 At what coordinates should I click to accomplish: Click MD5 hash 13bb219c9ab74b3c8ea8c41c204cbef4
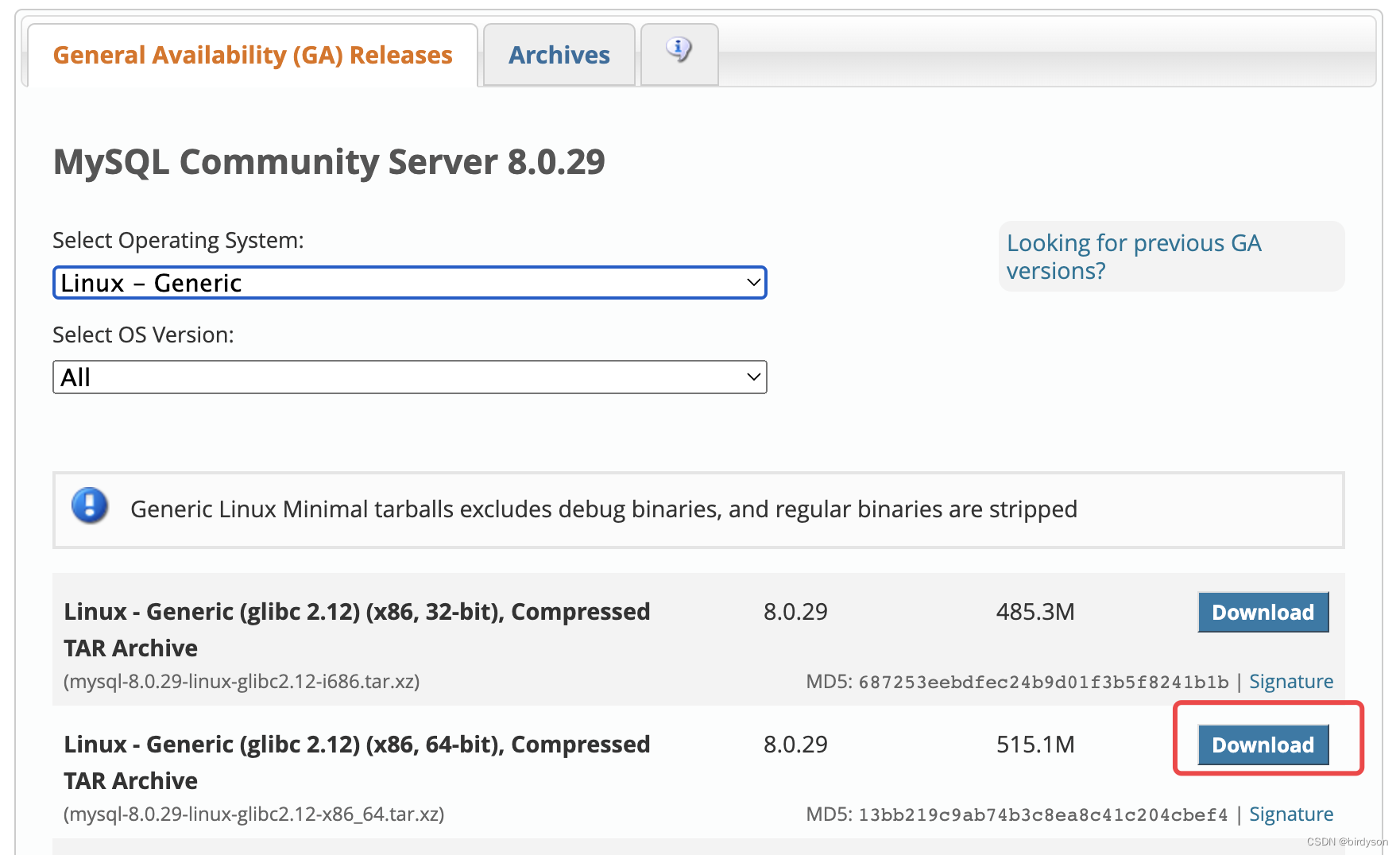pyautogui.click(x=1043, y=814)
